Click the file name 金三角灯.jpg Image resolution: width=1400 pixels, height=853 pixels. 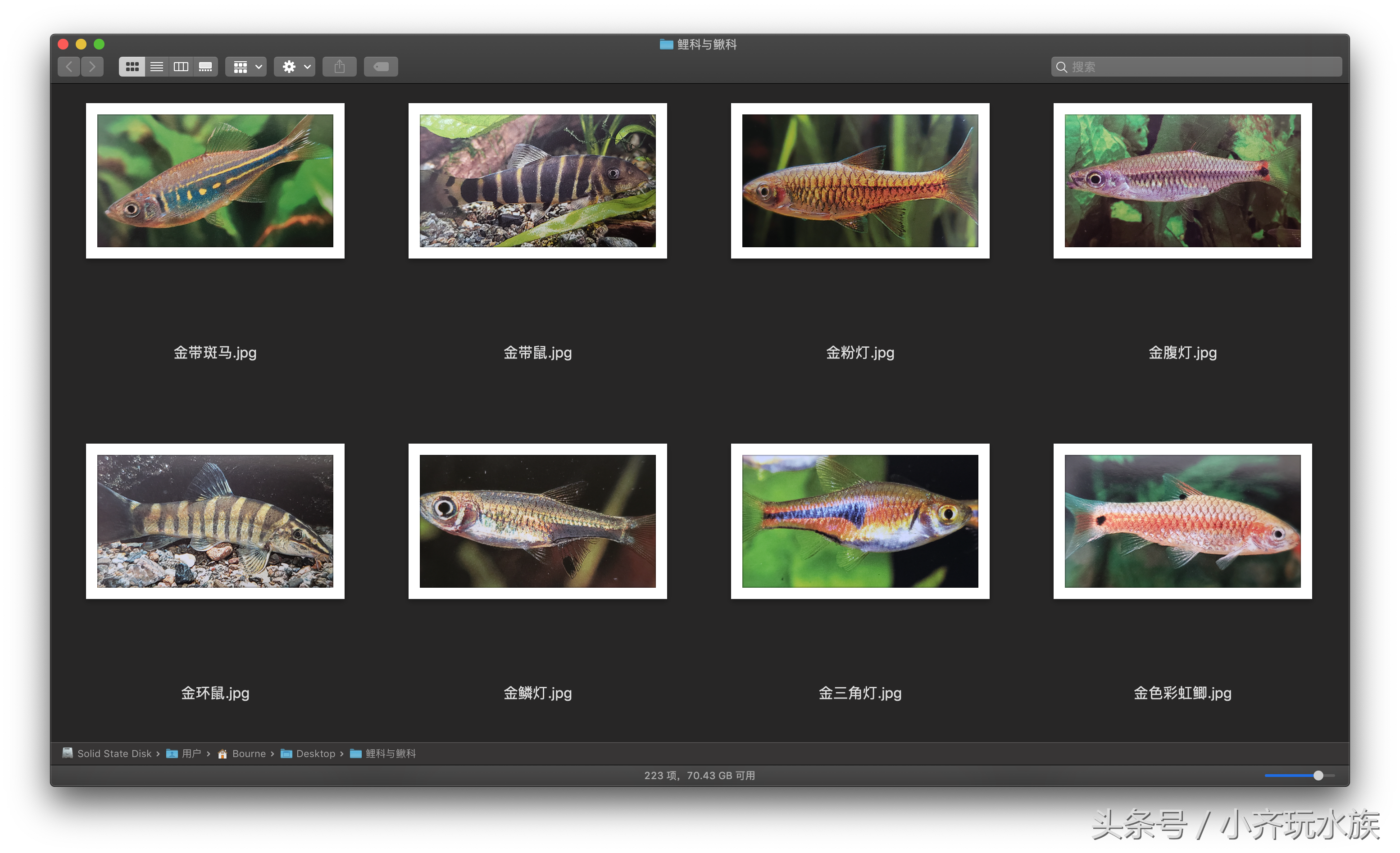[x=860, y=694]
